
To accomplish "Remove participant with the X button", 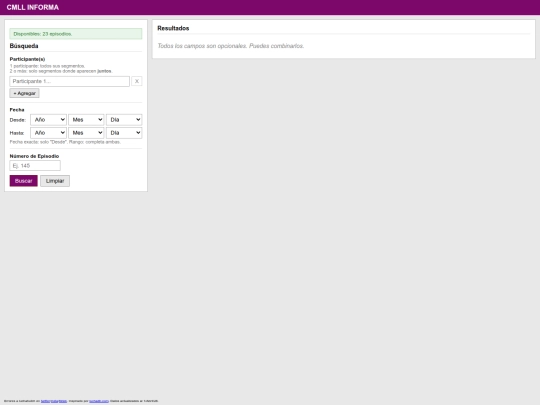I will click(137, 81).
